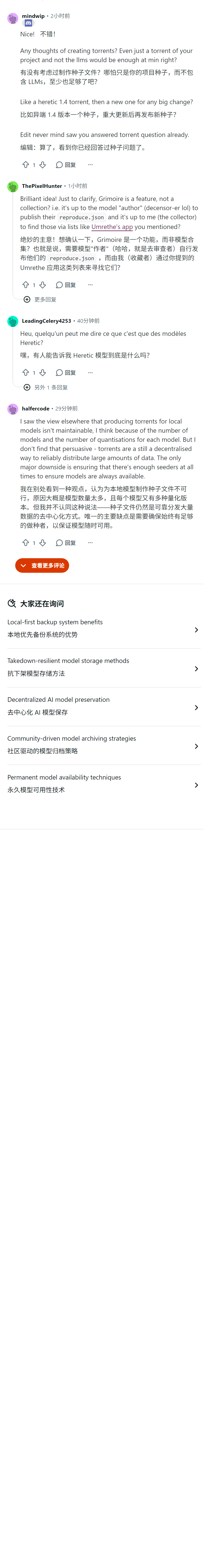Downvote LeadingCelery4253's comment
This screenshot has height=1568, width=204.
pyautogui.click(x=43, y=373)
